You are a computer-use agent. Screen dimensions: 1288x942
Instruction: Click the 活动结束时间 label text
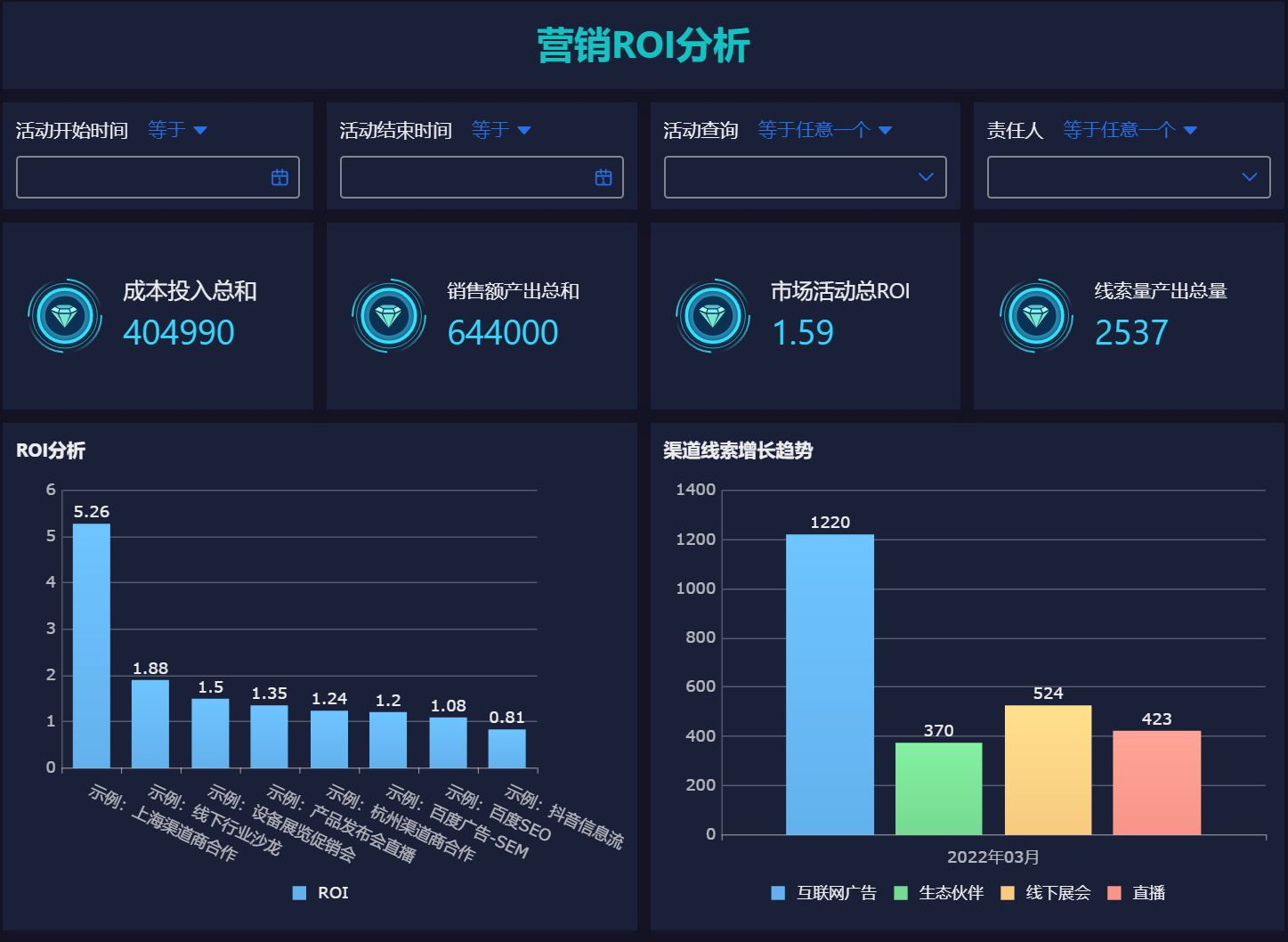397,130
